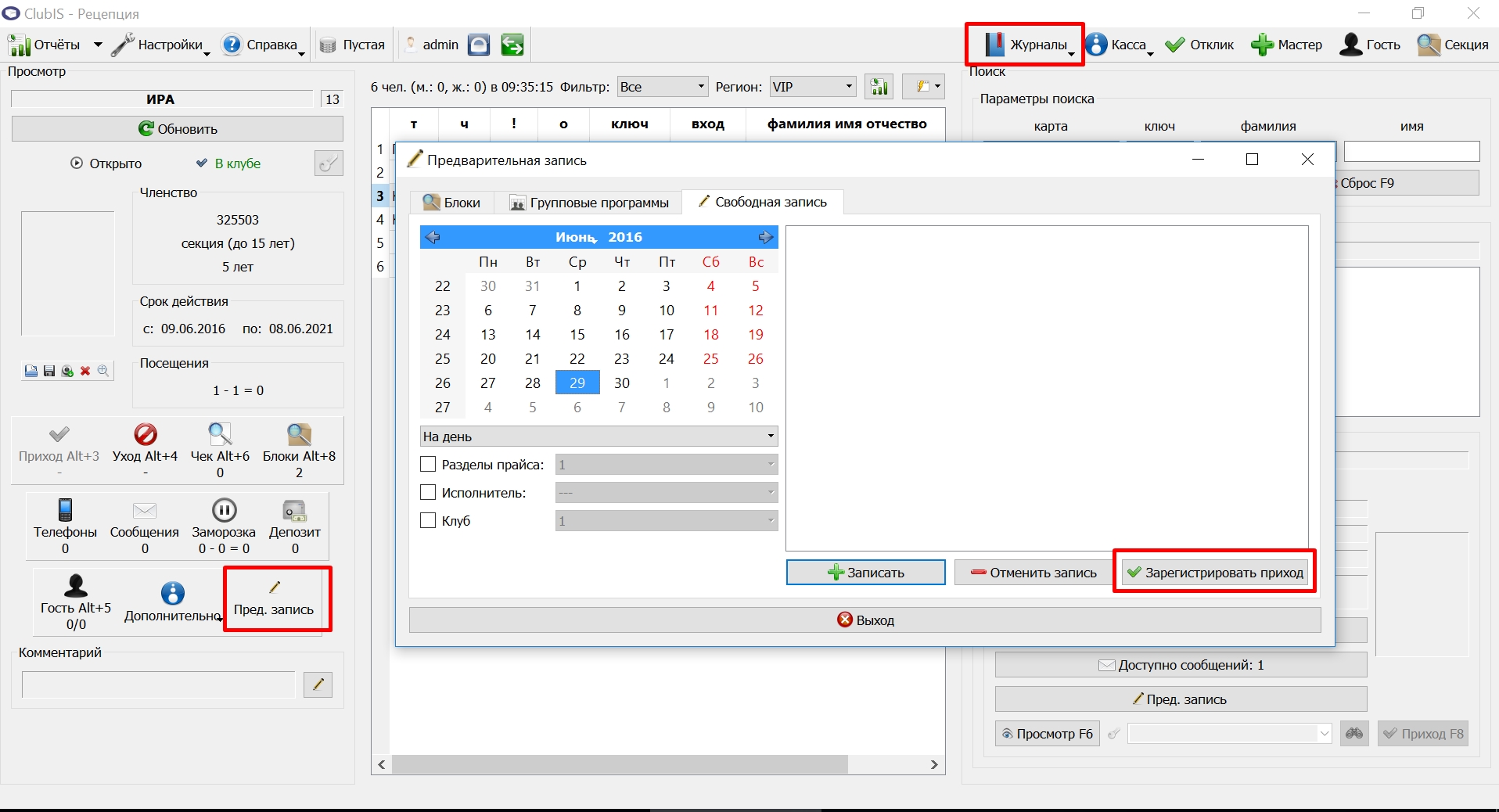1499x812 pixels.
Task: Open Телефоны phone icon
Action: coord(66,510)
